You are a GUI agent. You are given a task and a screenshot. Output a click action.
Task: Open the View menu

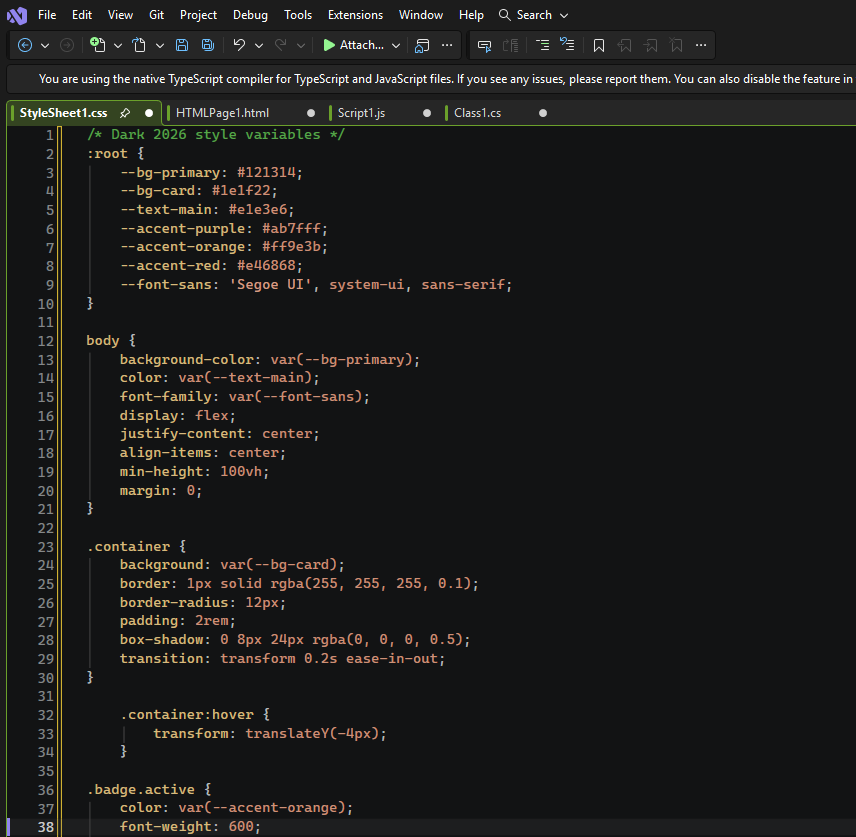(120, 15)
